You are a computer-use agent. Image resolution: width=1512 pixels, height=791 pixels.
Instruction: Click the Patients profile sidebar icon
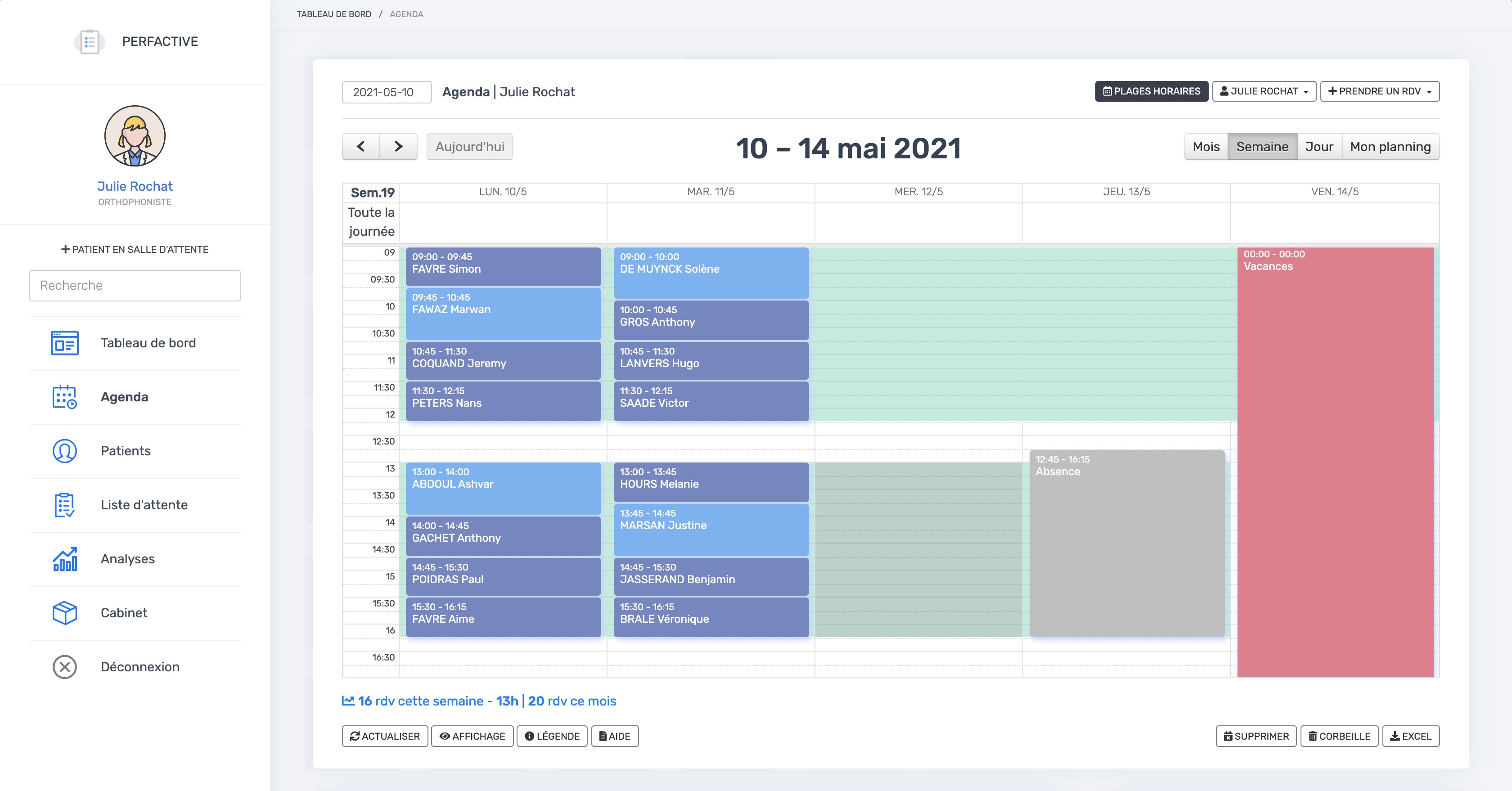pos(64,451)
